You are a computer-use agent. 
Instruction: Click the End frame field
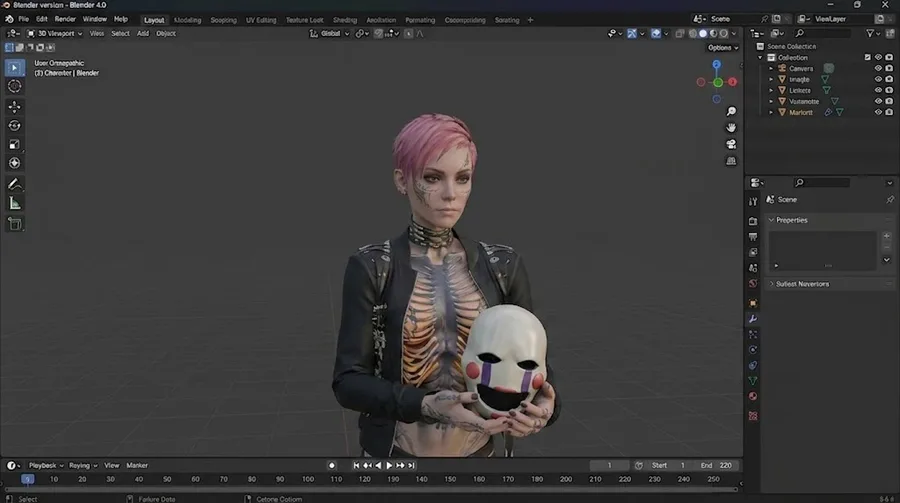[717, 466]
